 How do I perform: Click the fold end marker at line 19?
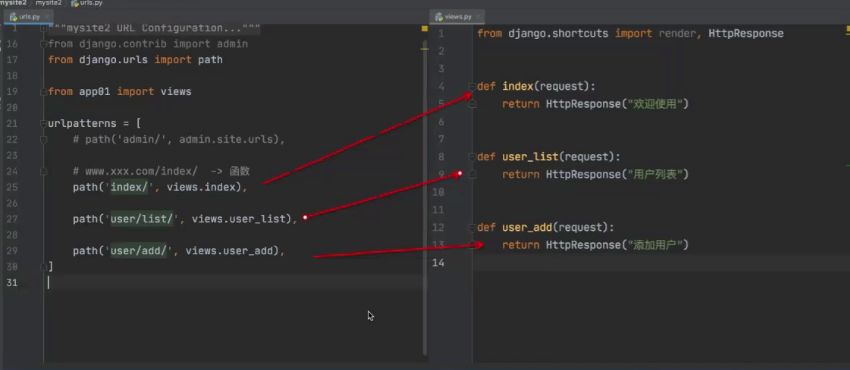click(43, 92)
